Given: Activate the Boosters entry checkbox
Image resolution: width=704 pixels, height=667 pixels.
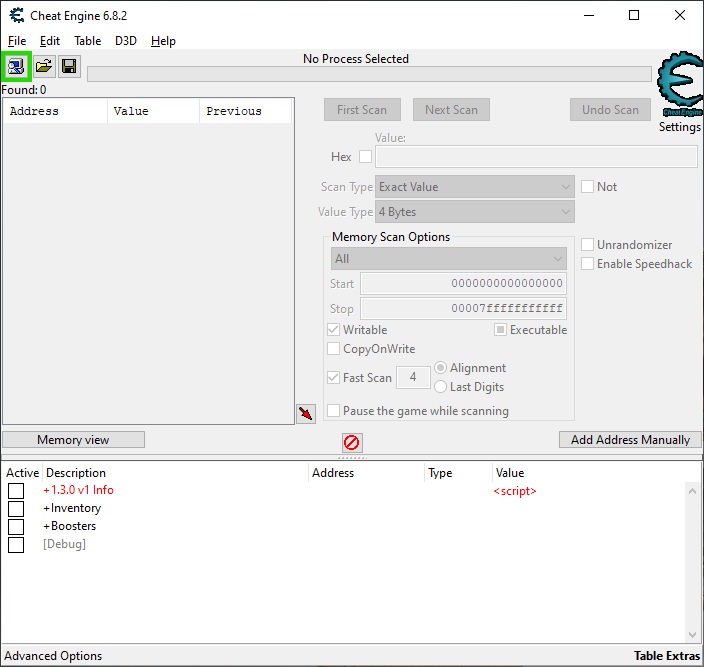Looking at the screenshot, I should (x=16, y=527).
